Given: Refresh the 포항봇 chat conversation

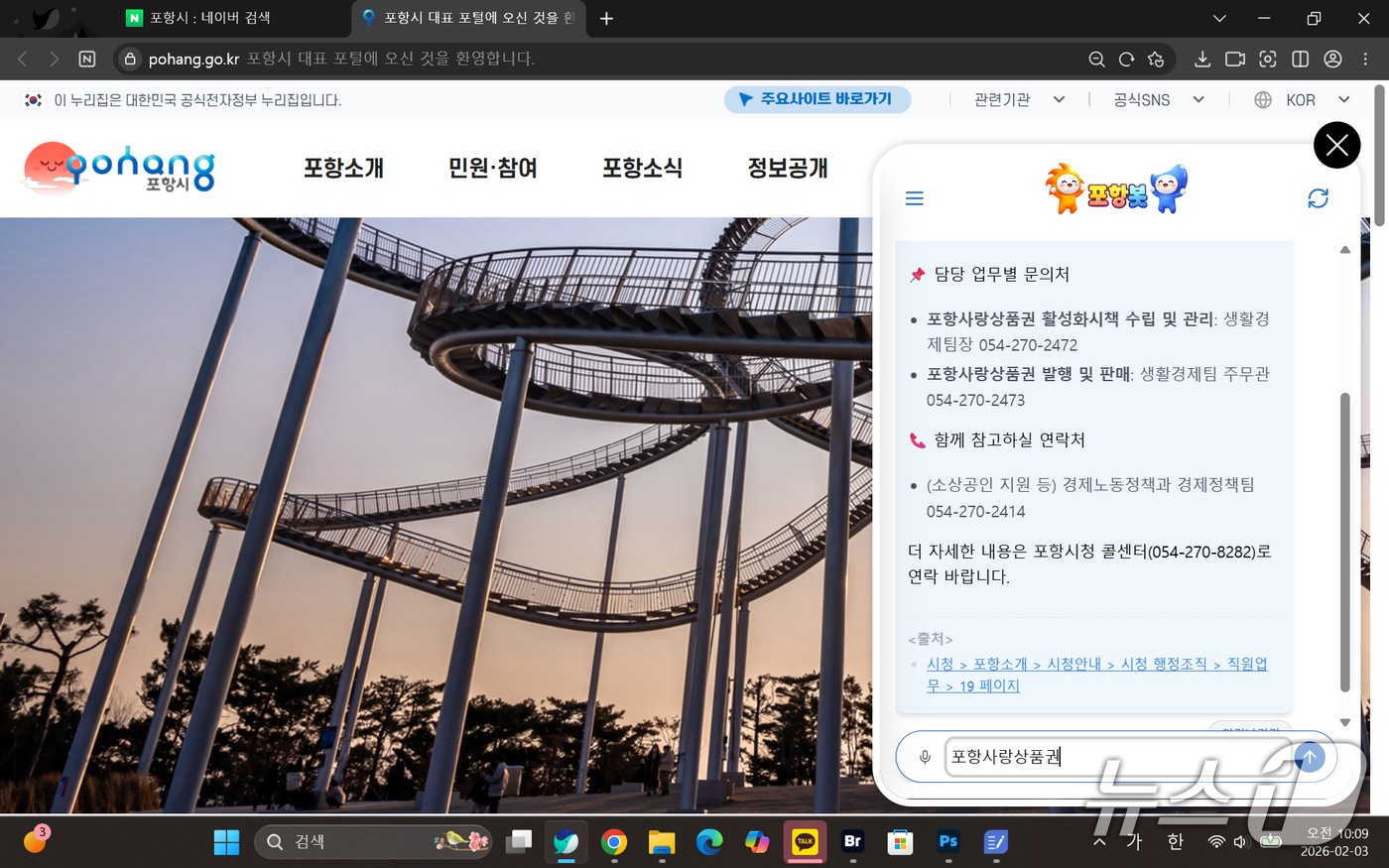Looking at the screenshot, I should [x=1318, y=197].
